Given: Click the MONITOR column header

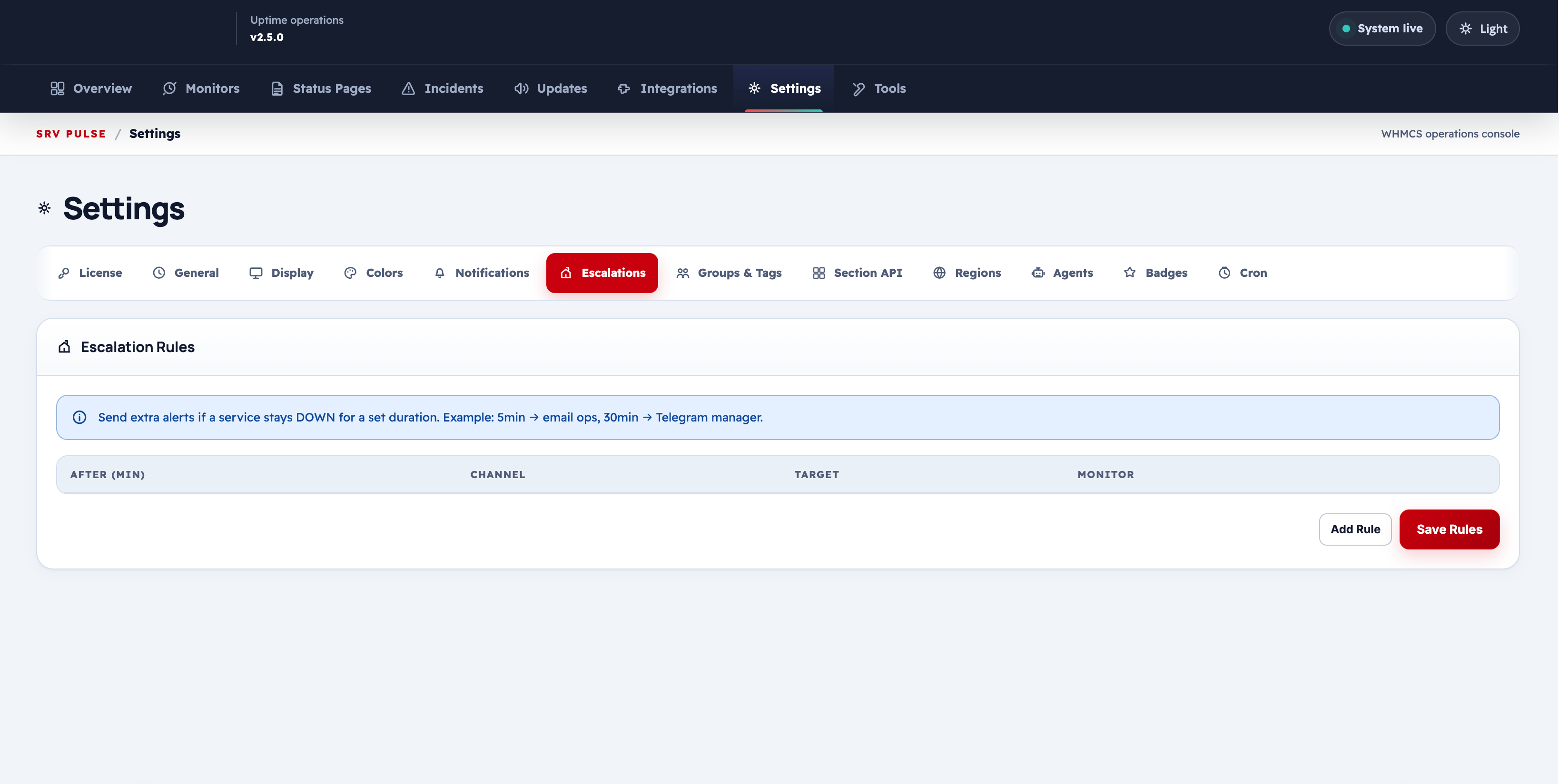Looking at the screenshot, I should click(1105, 475).
